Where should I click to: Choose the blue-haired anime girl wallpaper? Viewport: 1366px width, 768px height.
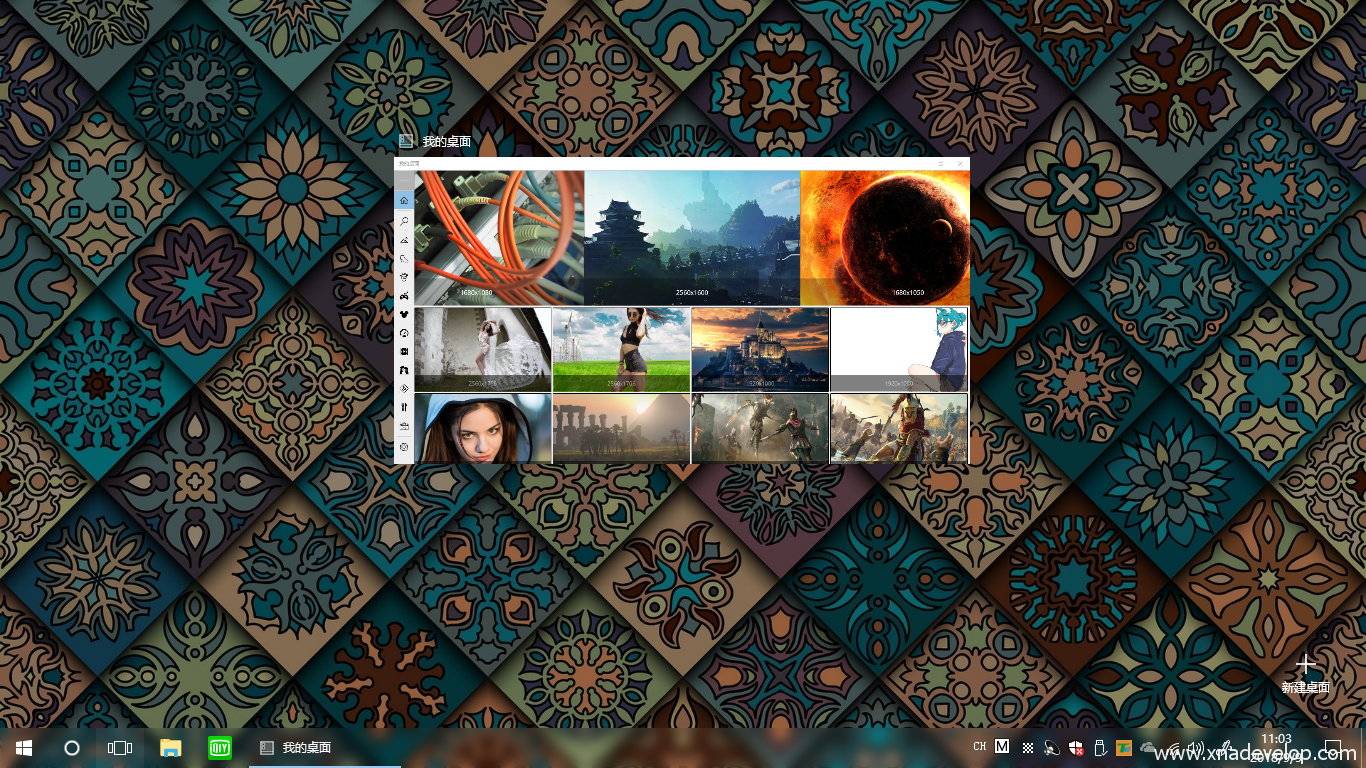click(x=898, y=349)
